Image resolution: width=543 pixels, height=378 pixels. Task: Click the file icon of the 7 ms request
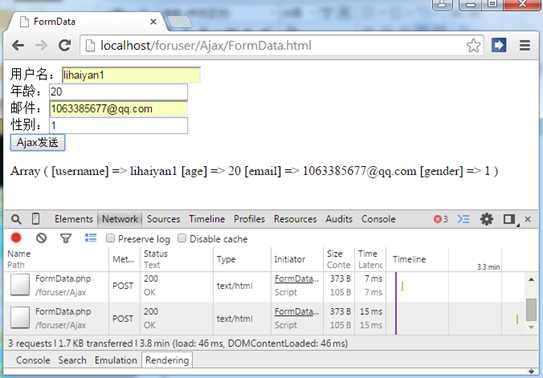tap(20, 285)
